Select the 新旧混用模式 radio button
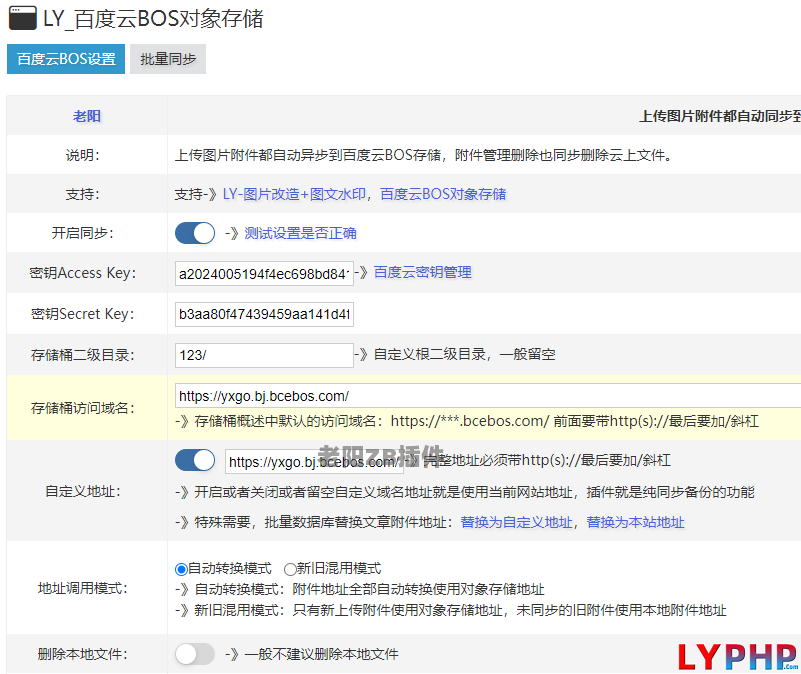 click(290, 569)
